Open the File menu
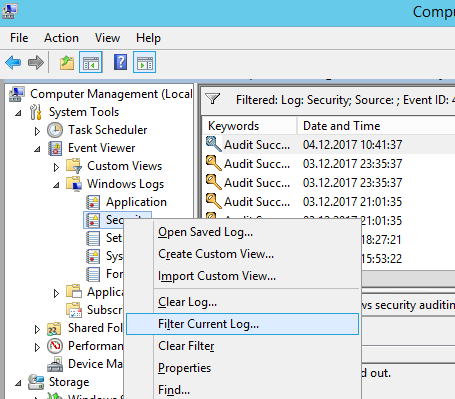This screenshot has height=399, width=455. [19, 38]
